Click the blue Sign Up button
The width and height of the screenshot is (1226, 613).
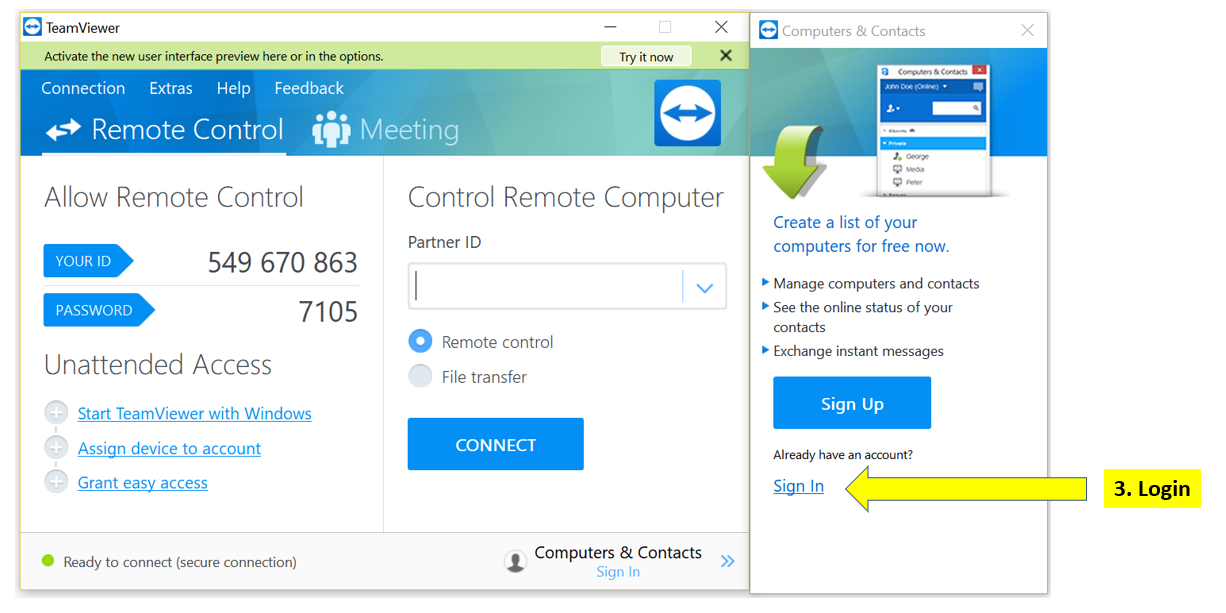pyautogui.click(x=851, y=403)
